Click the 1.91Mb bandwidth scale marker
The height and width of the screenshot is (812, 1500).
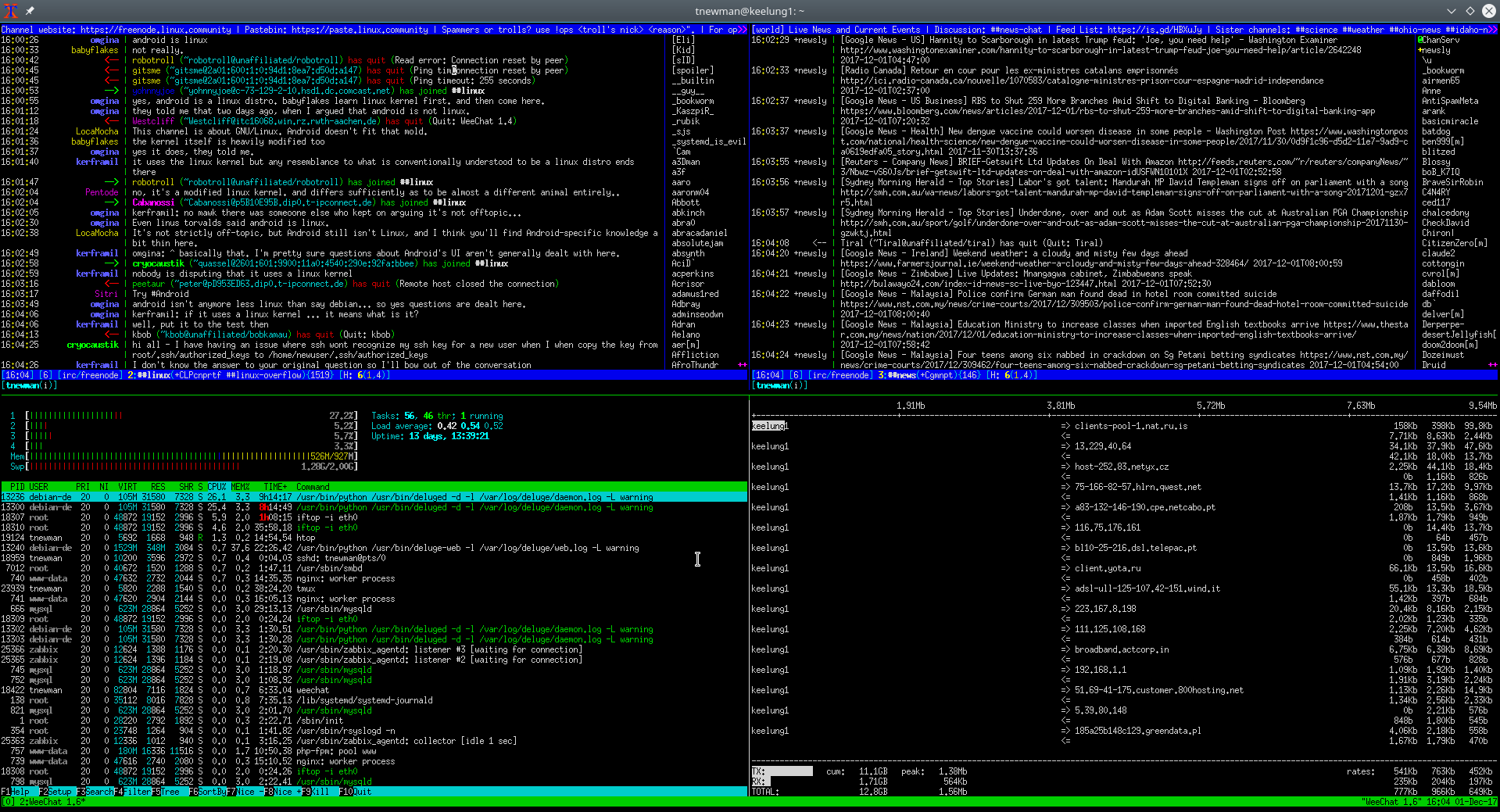911,406
